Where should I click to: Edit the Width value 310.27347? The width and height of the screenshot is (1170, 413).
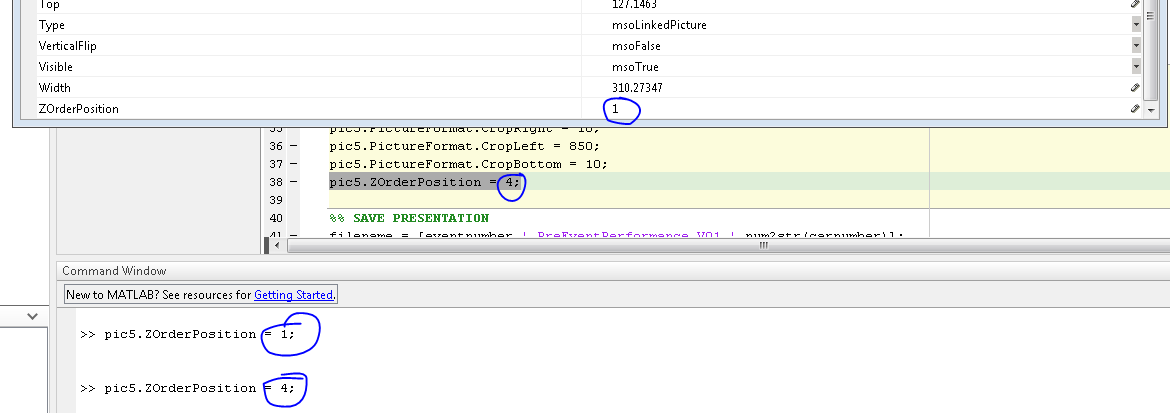tap(860, 88)
